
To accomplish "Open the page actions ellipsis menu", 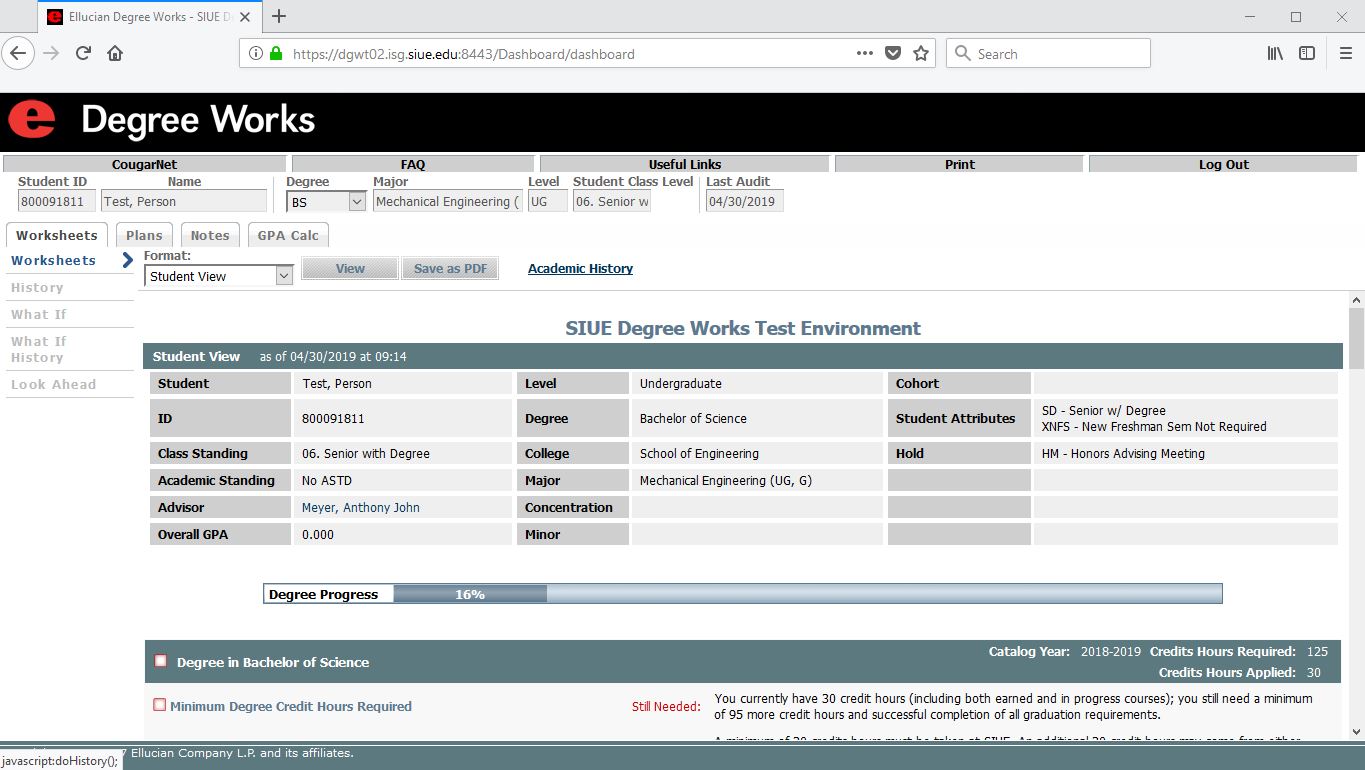I will (x=865, y=54).
